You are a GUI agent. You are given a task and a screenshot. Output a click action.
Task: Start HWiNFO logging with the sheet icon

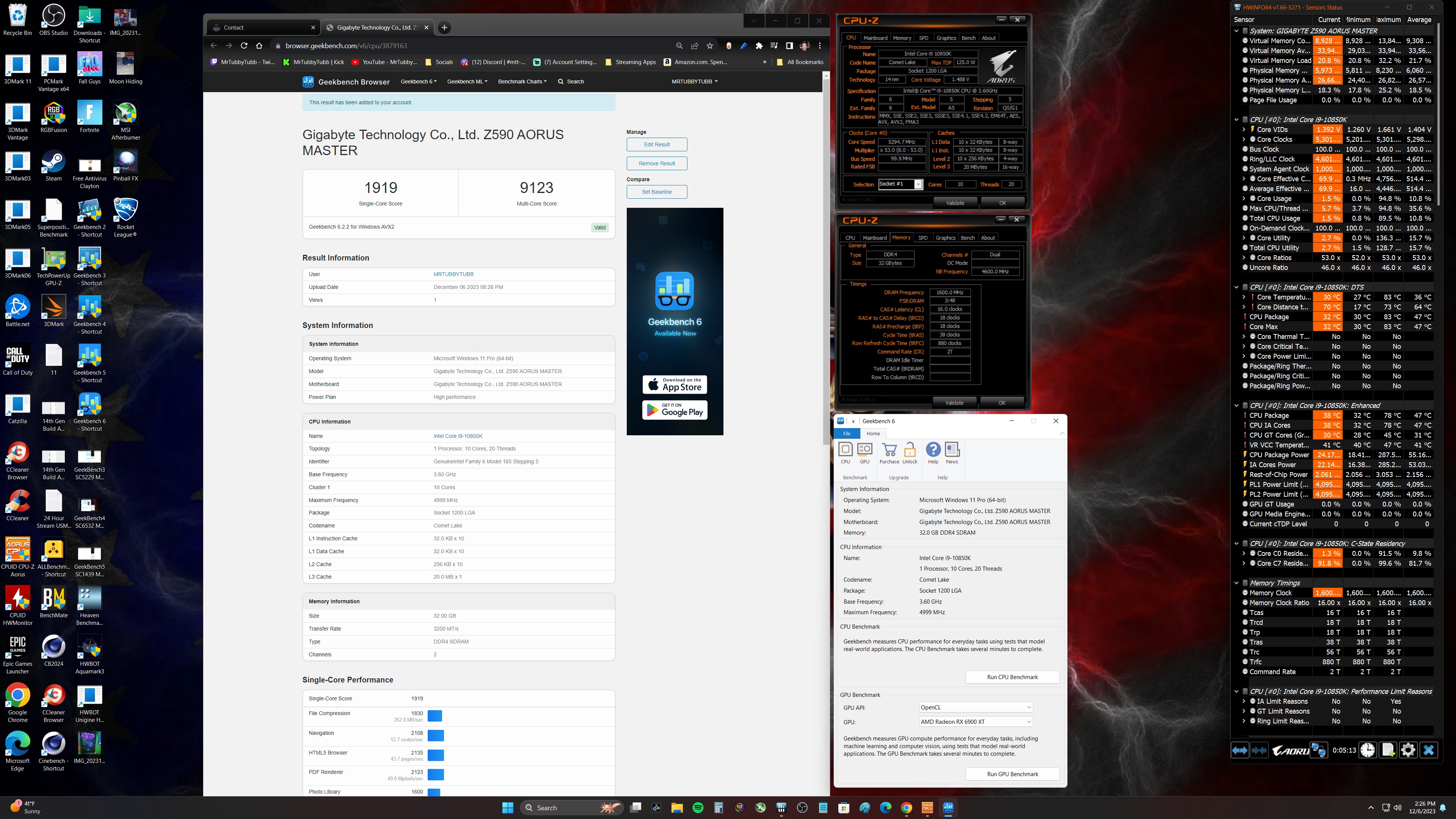tap(1388, 750)
